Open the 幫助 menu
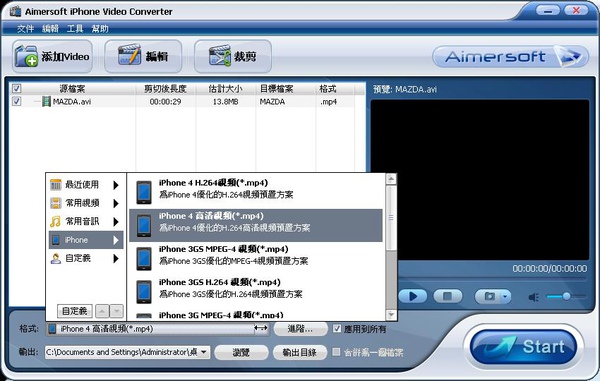600x381 pixels. click(x=100, y=29)
